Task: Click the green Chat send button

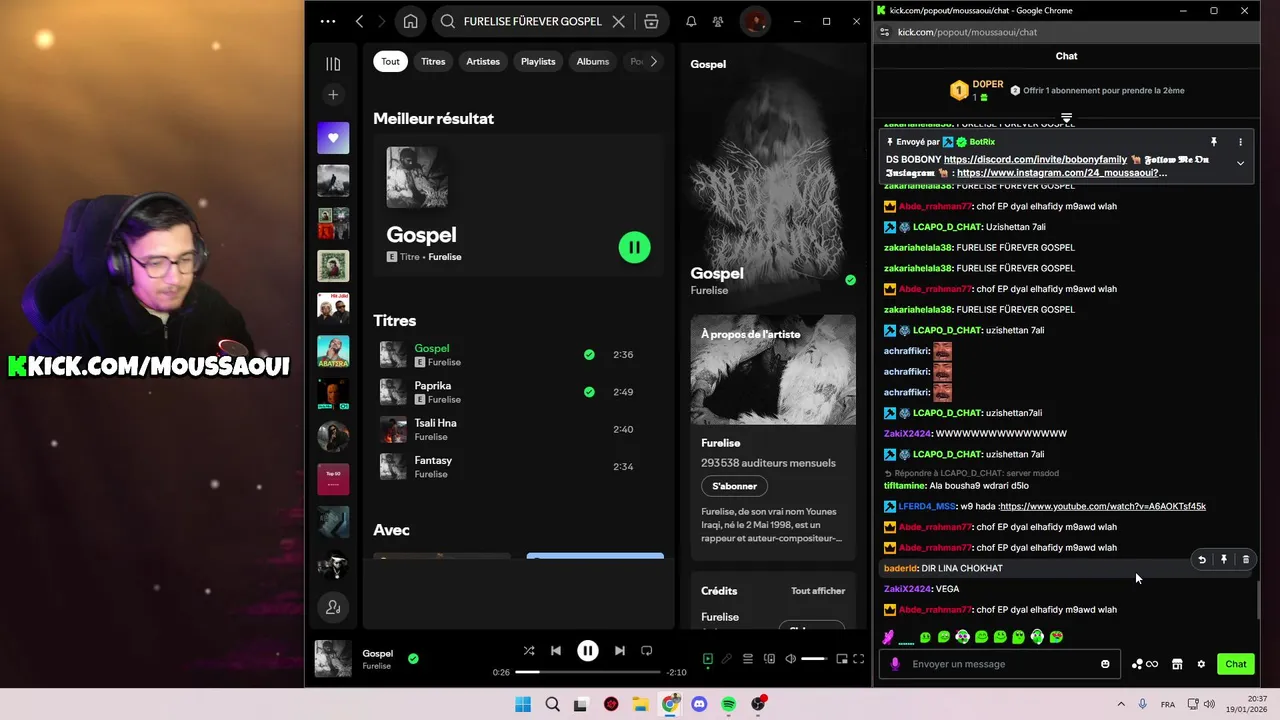Action: [x=1236, y=664]
